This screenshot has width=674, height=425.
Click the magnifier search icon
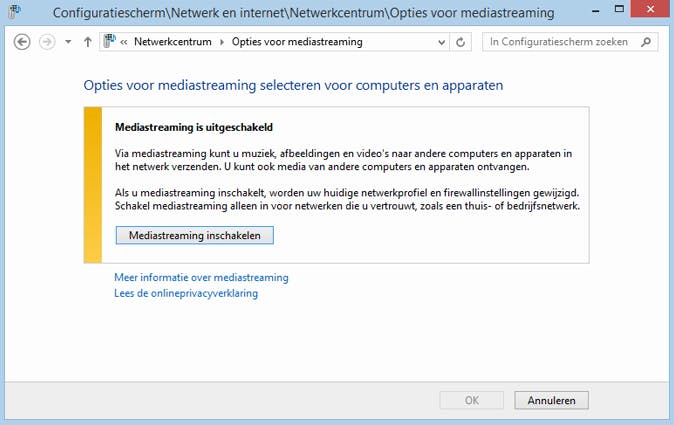click(647, 43)
